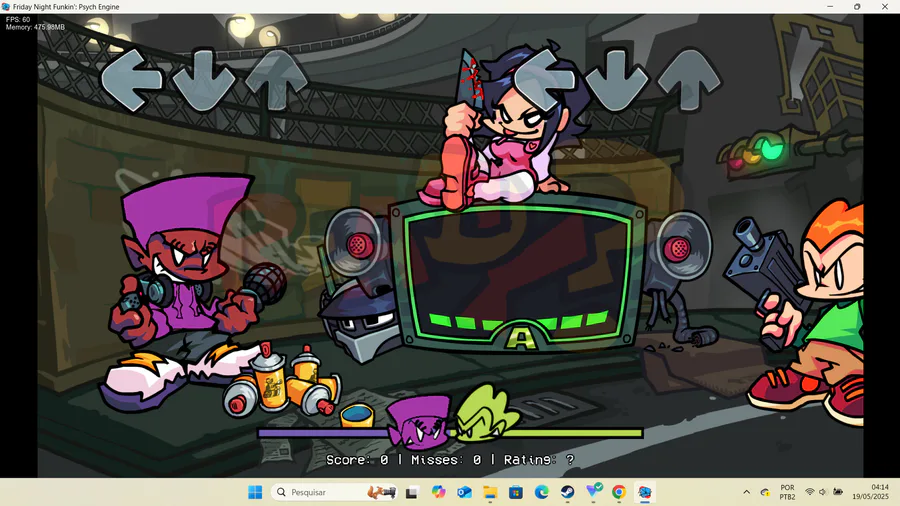Open the Windows Start menu
The width and height of the screenshot is (900, 506).
(x=255, y=492)
